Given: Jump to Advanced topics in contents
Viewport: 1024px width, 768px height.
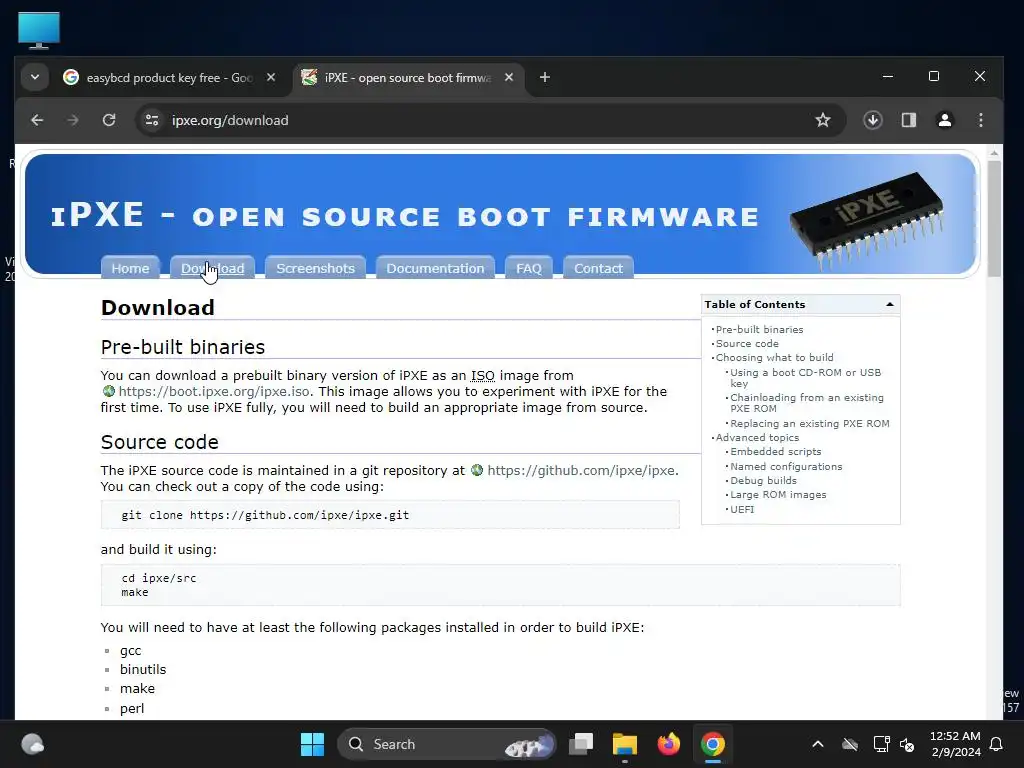Looking at the screenshot, I should [x=758, y=438].
